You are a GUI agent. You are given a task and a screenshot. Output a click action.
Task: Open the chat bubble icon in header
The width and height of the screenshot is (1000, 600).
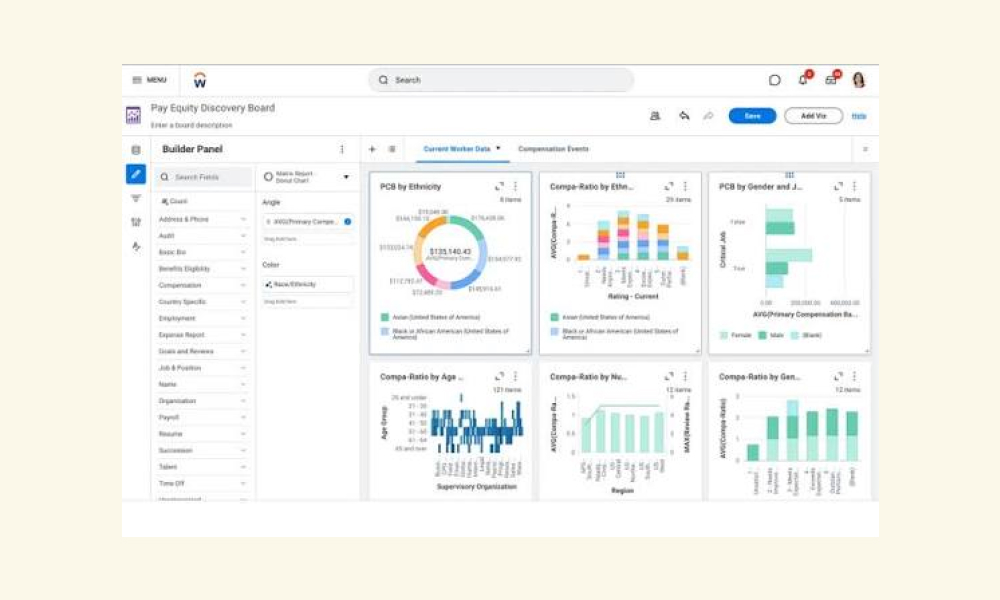[774, 80]
